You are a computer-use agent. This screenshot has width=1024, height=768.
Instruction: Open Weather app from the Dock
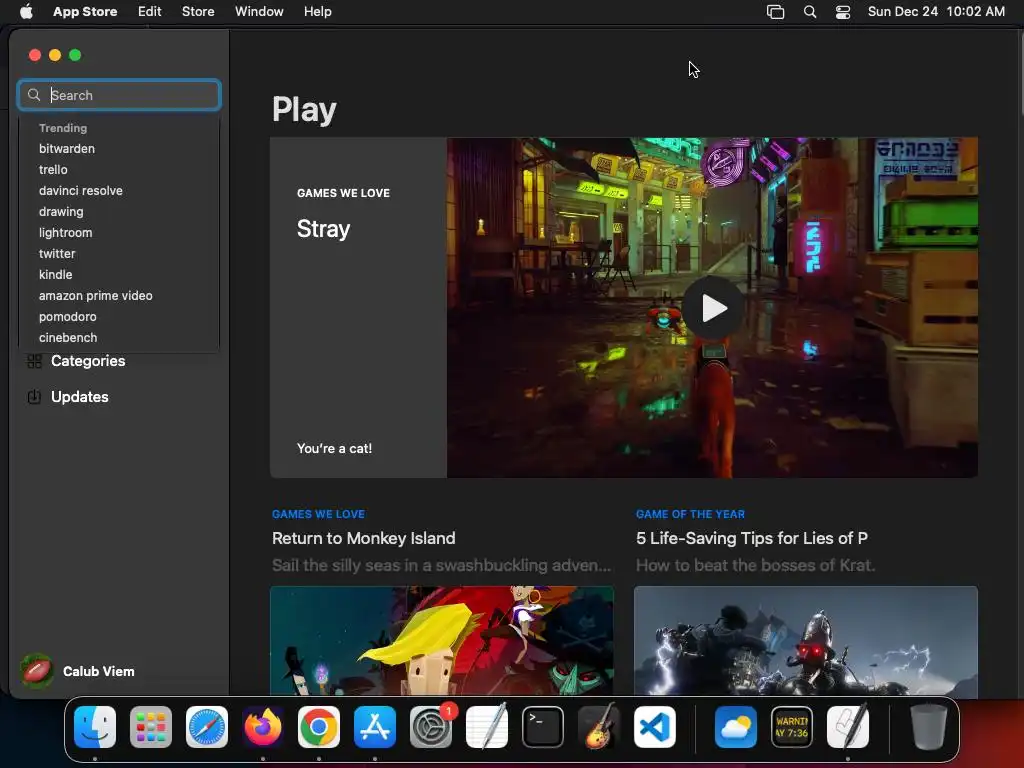(736, 727)
